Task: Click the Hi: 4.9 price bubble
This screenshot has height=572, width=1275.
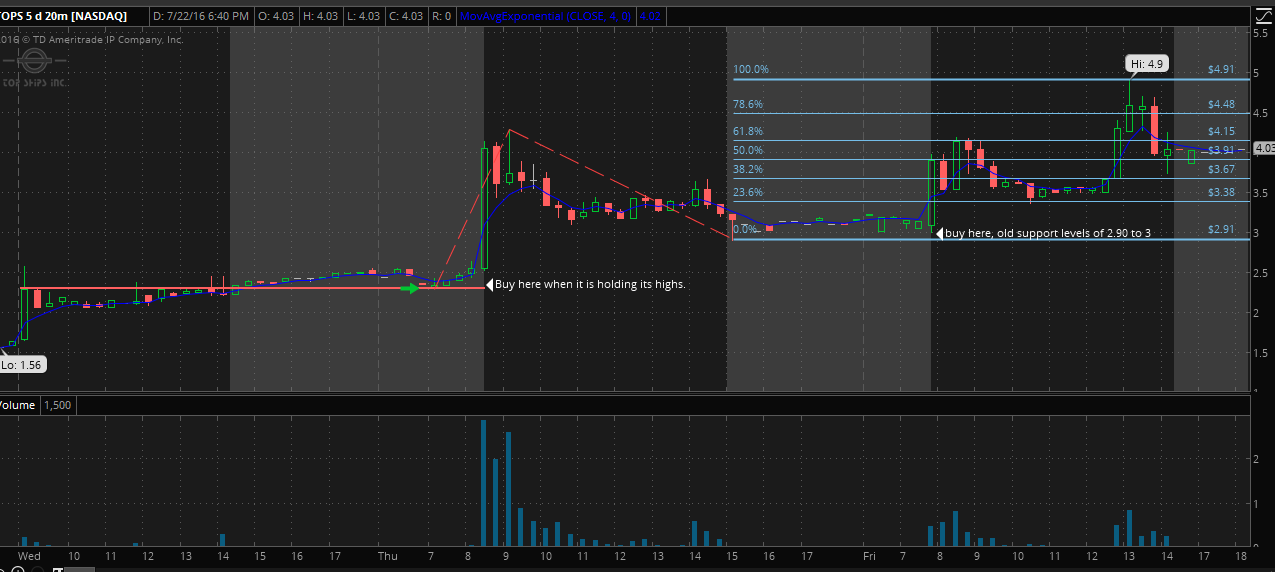Action: point(1146,64)
